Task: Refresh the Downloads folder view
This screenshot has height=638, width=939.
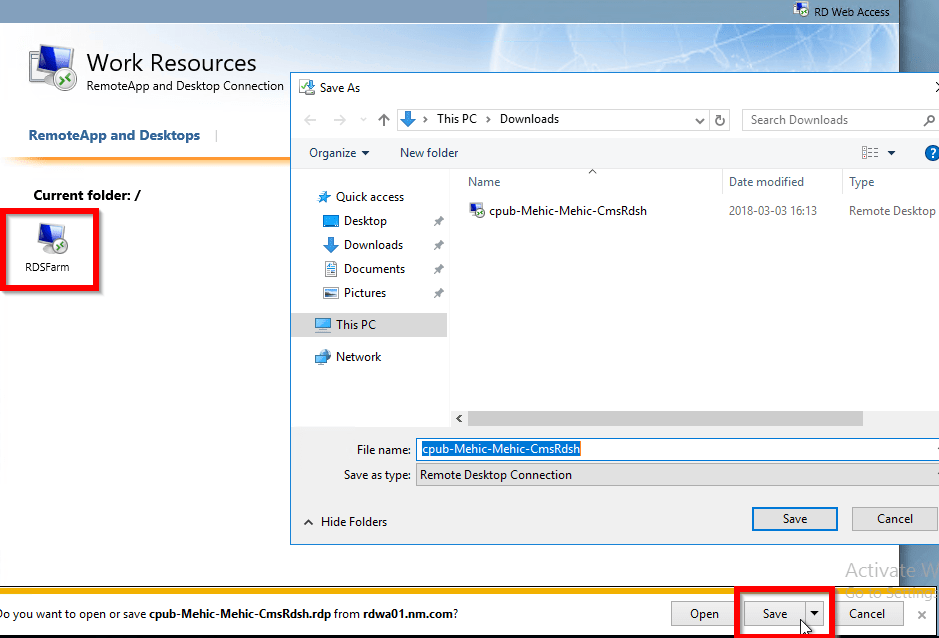Action: [720, 119]
